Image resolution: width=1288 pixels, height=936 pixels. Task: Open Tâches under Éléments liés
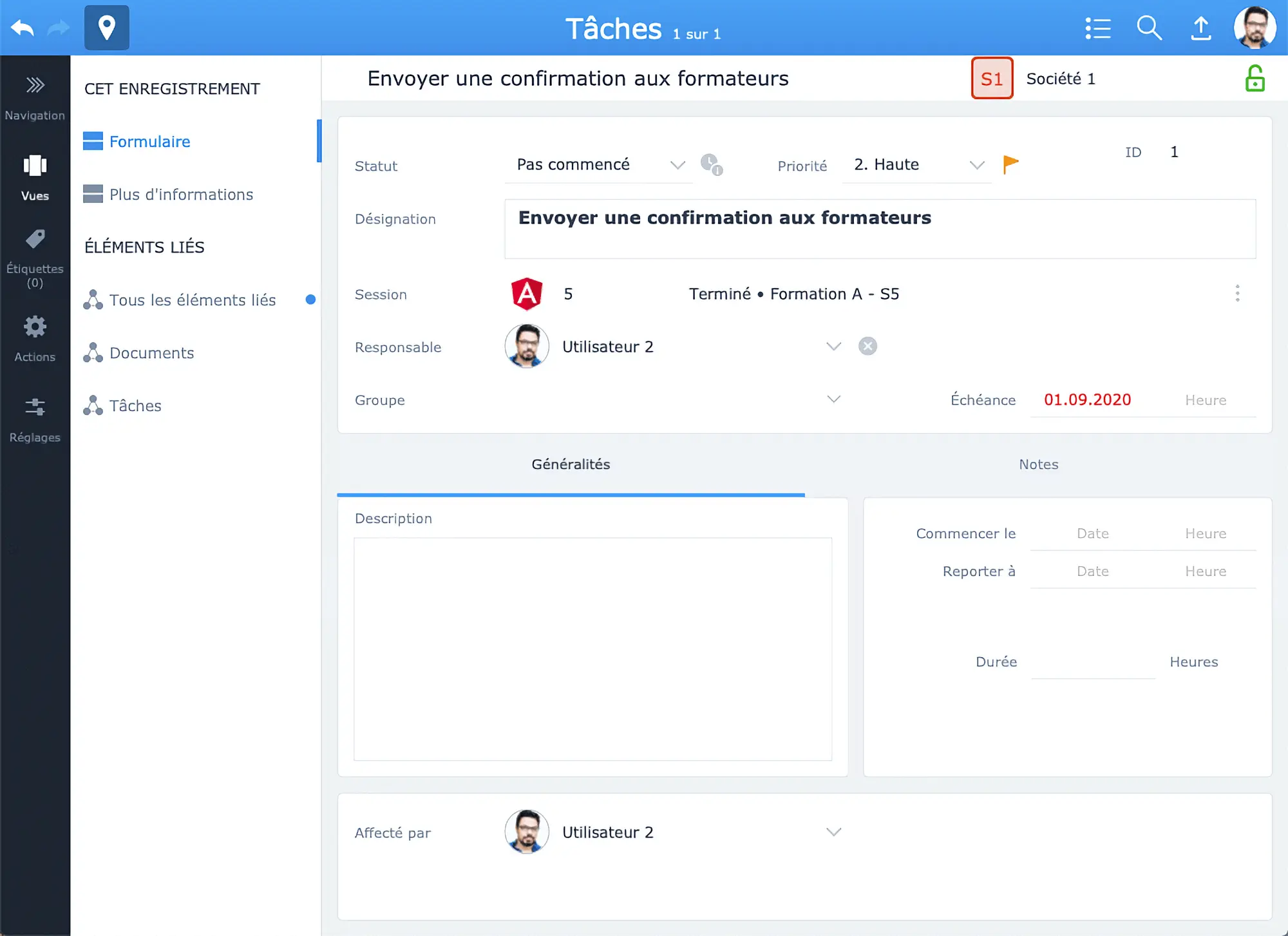coord(135,405)
